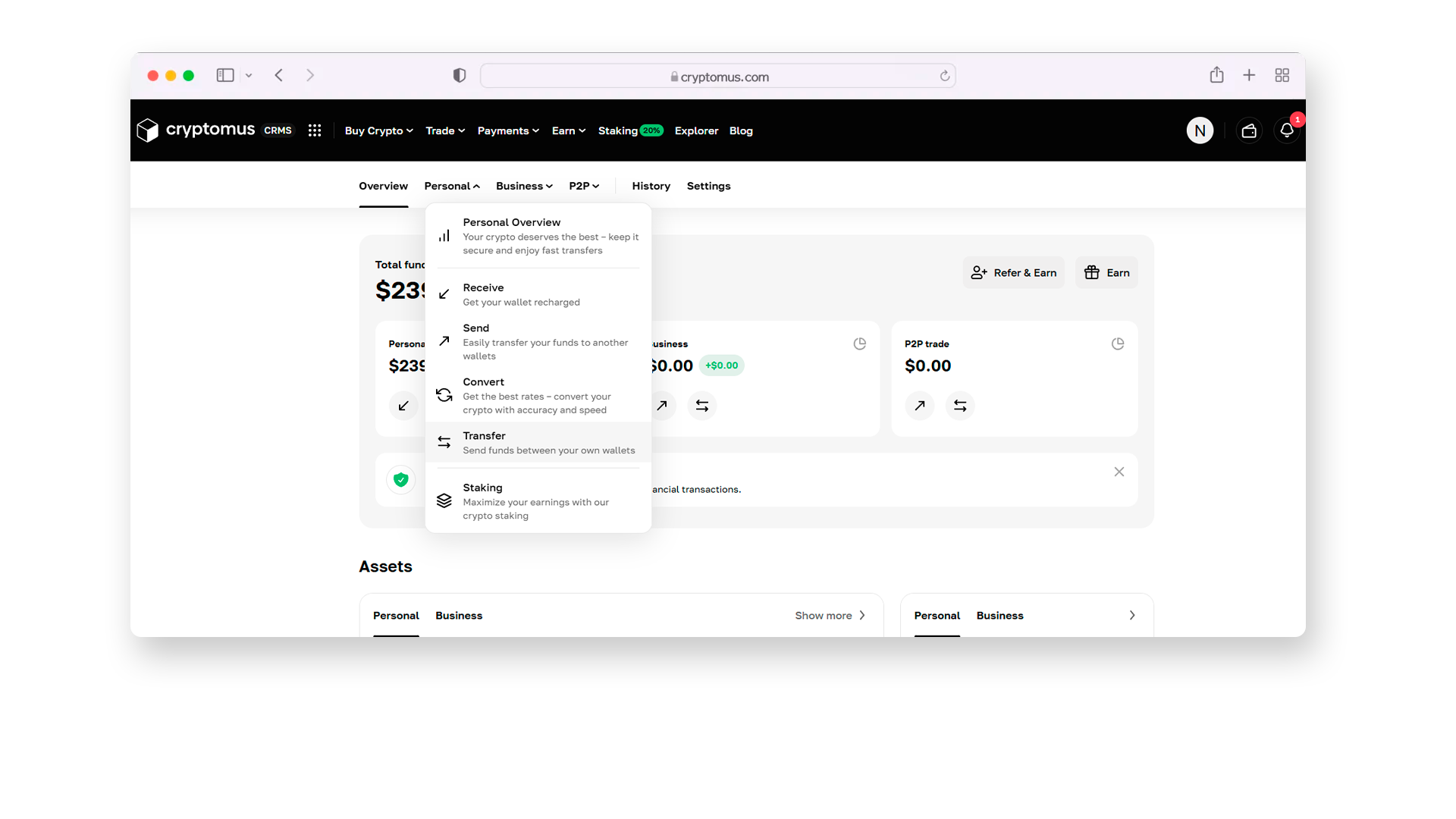
Task: Click the CRMS badge
Action: coord(278,130)
